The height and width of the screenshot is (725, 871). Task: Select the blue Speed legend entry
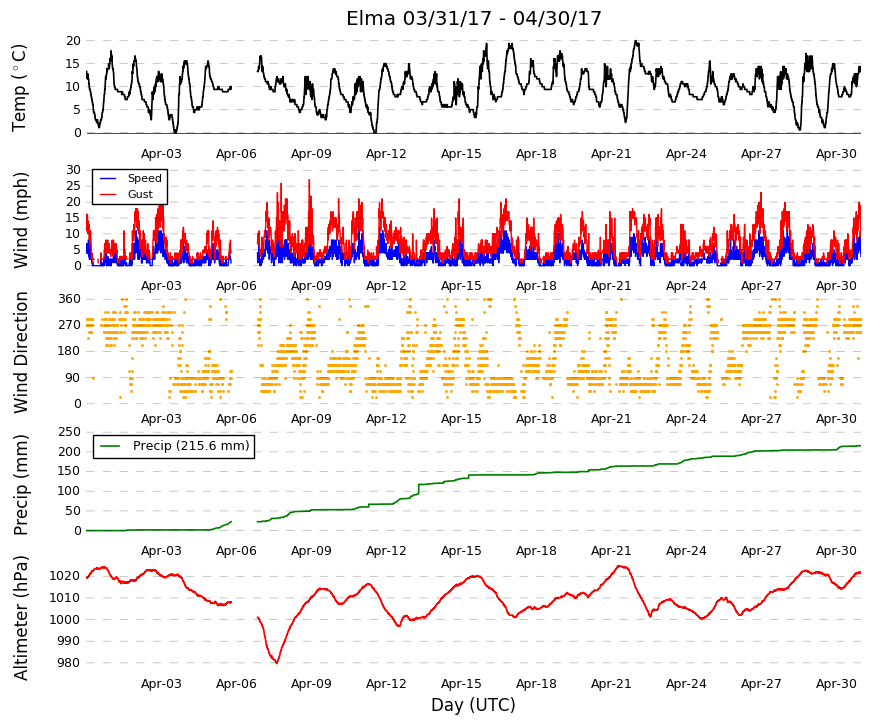coord(130,178)
